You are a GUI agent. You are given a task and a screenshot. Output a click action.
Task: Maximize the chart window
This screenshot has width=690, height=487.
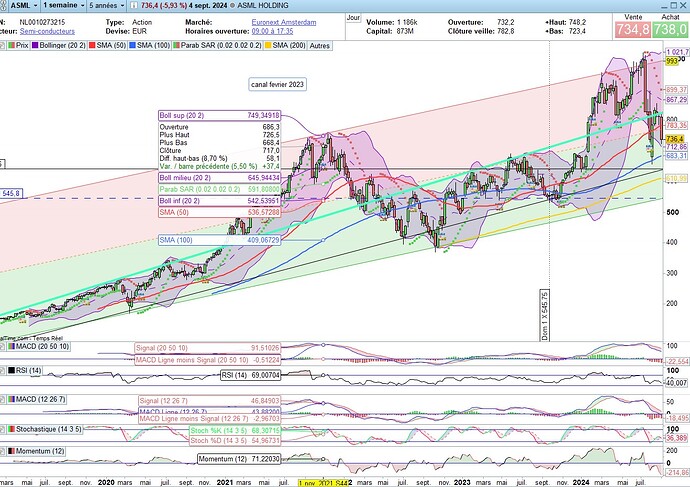[674, 5]
